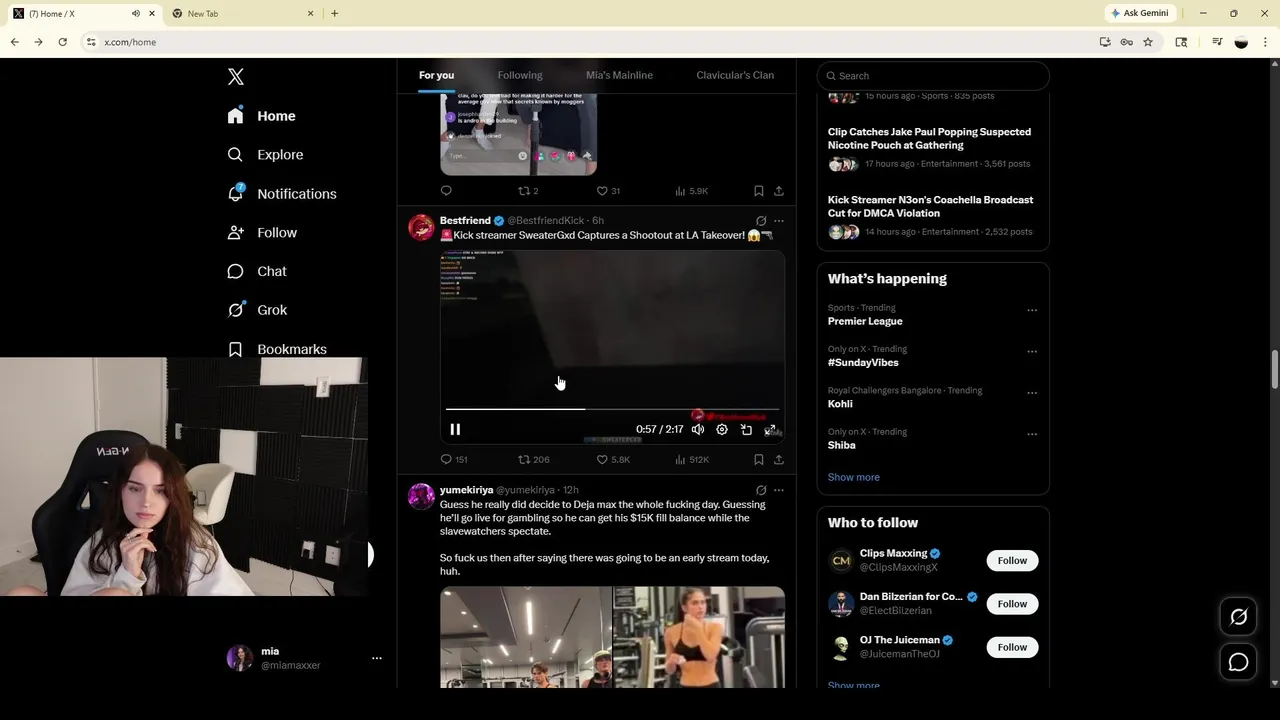The height and width of the screenshot is (720, 1280).
Task: Open the Follow item in the sidebar
Action: 262,233
